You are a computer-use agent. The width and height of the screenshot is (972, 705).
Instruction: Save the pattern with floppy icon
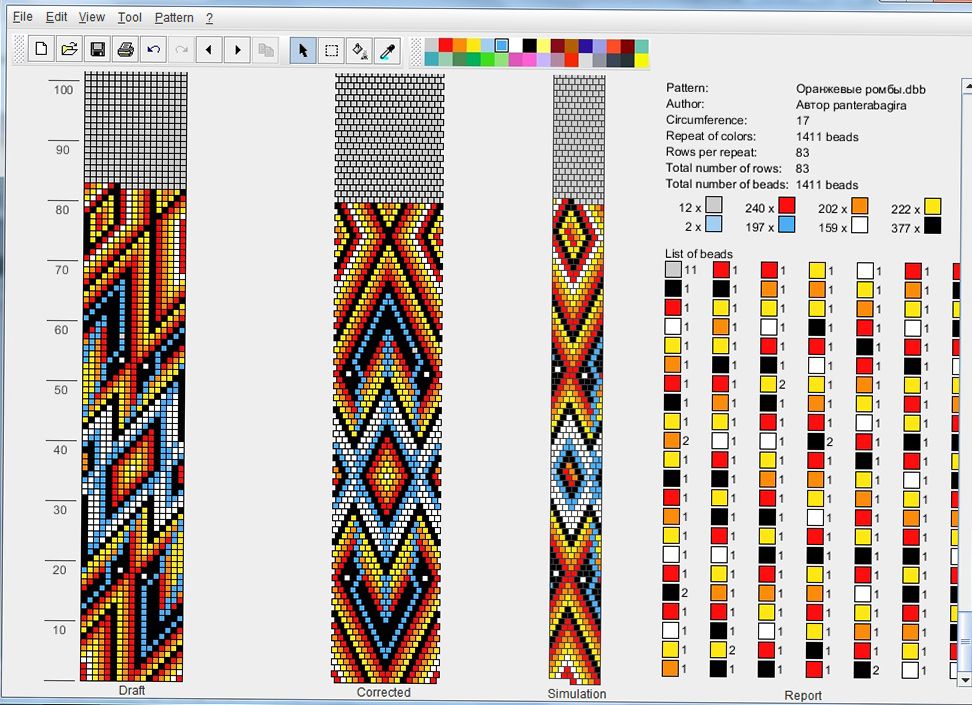pos(97,50)
